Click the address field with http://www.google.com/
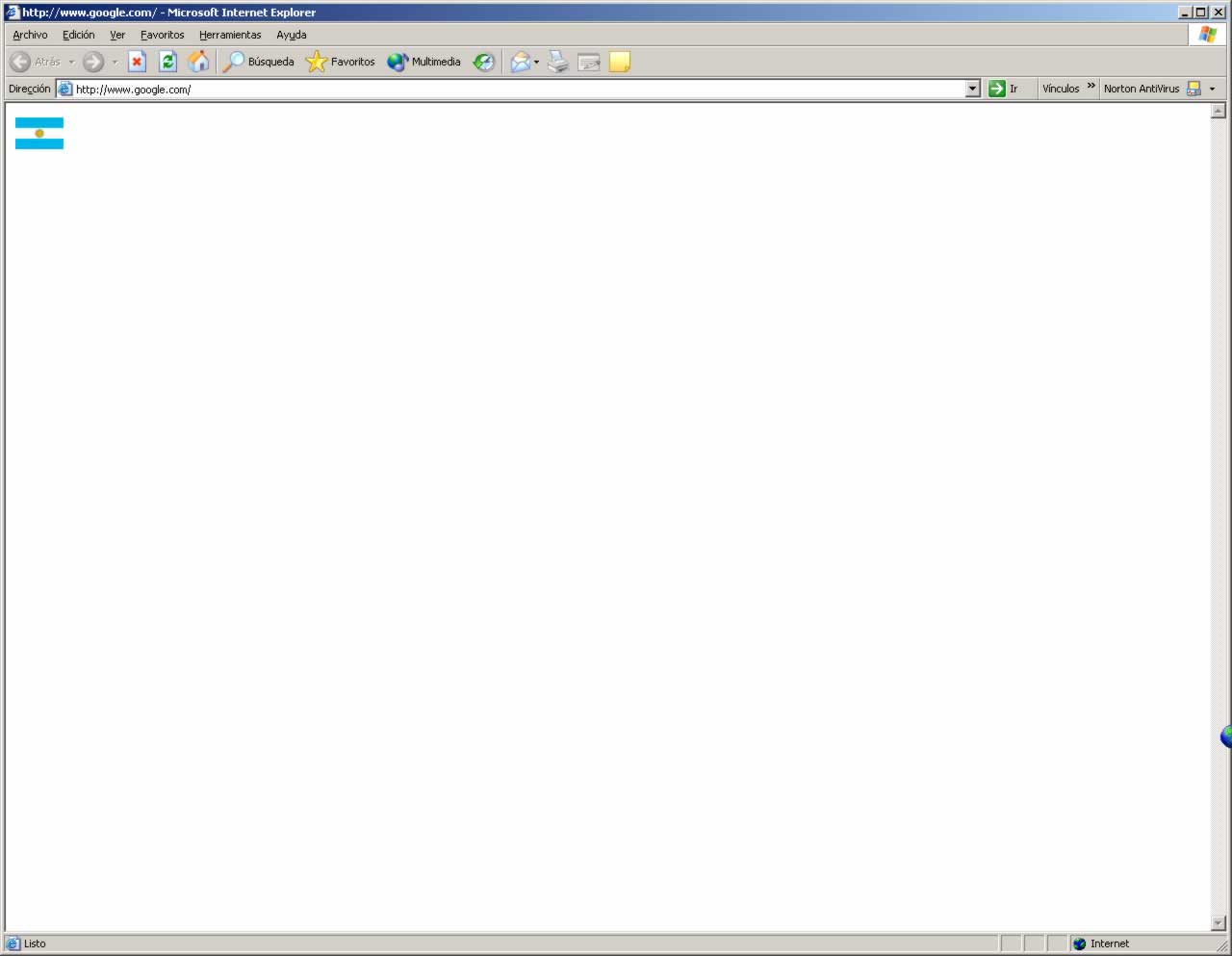This screenshot has width=1232, height=956. point(518,89)
